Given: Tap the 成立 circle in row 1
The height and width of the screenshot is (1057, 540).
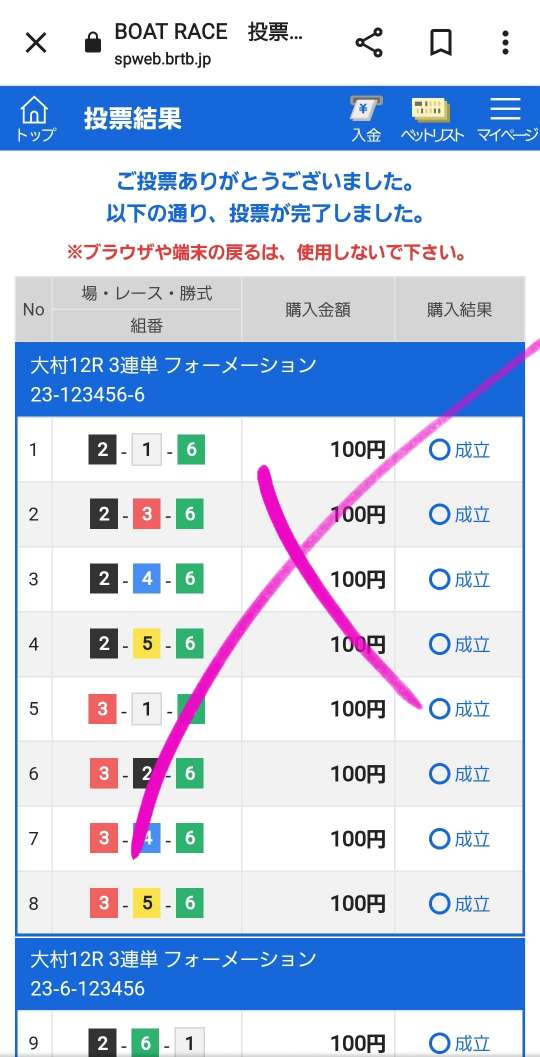Looking at the screenshot, I should (440, 450).
